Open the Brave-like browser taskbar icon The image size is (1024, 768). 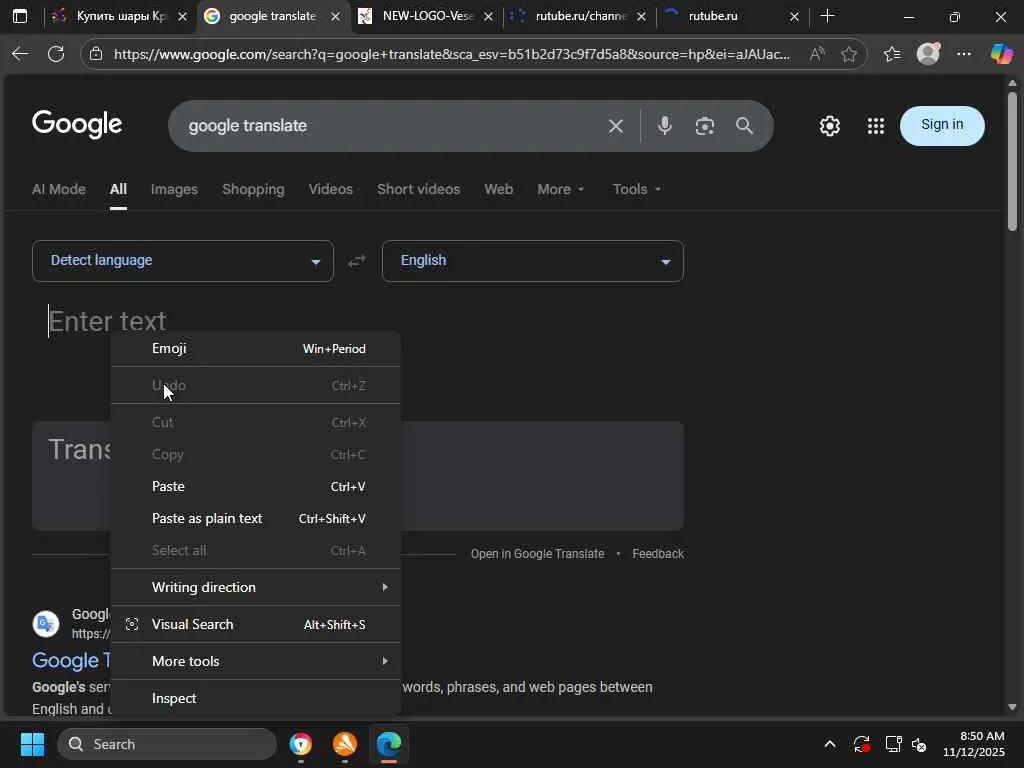pyautogui.click(x=300, y=744)
